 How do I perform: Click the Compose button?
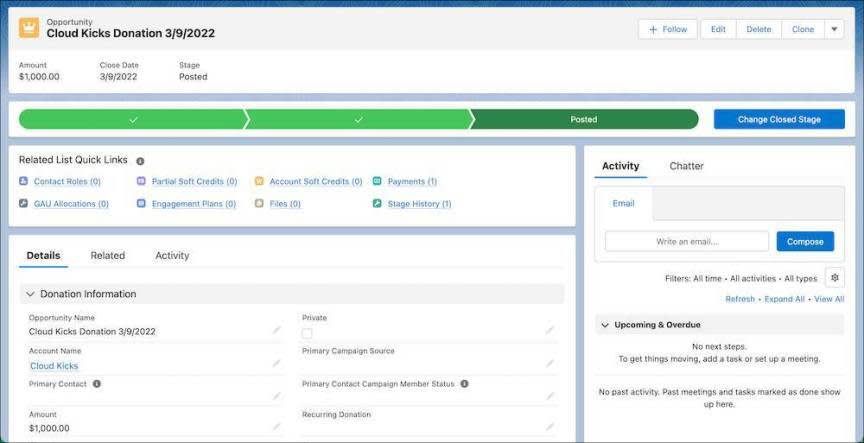point(805,241)
